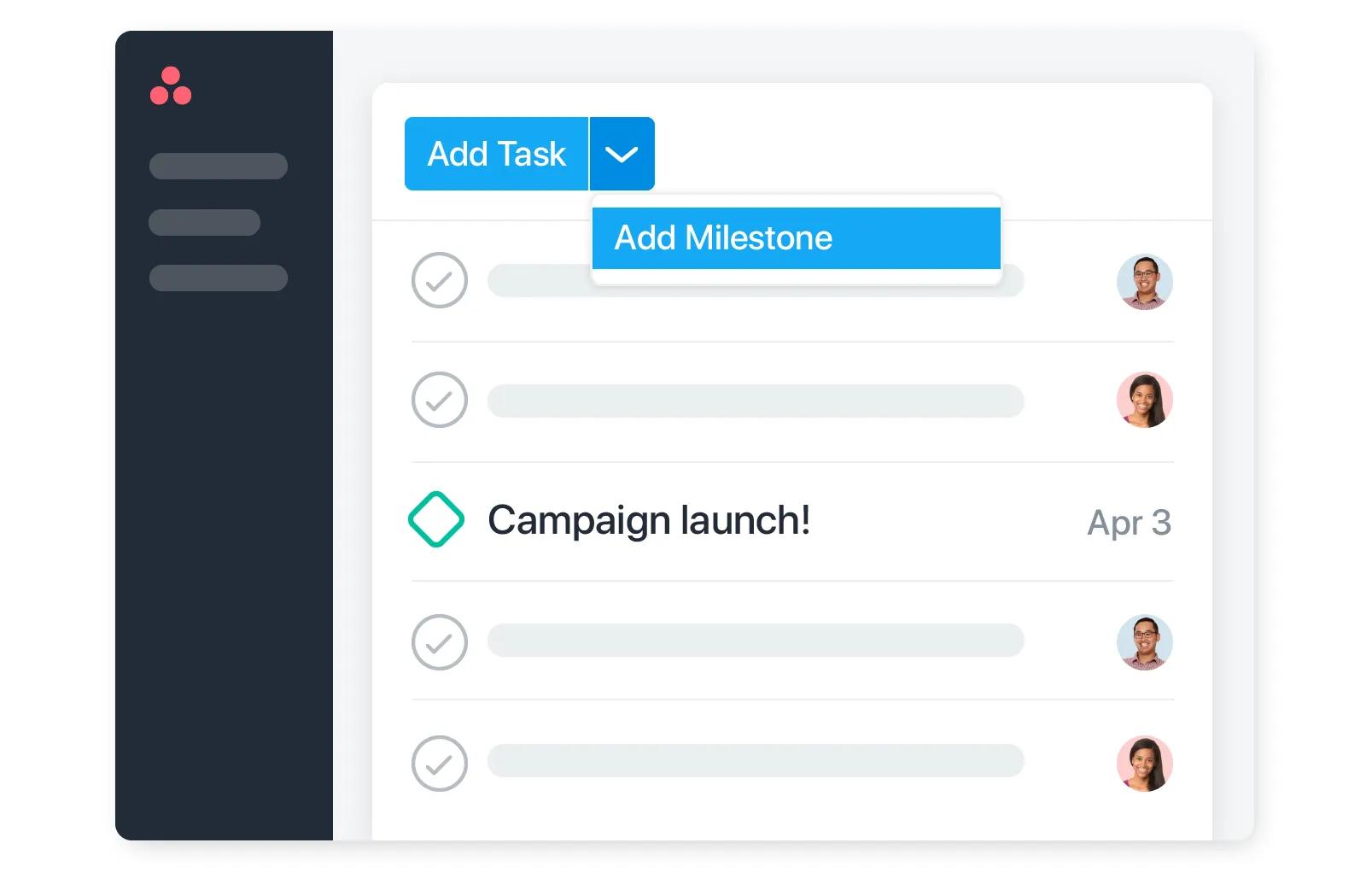Select the first sidebar navigation item
This screenshot has width=1372, height=878.
(219, 166)
